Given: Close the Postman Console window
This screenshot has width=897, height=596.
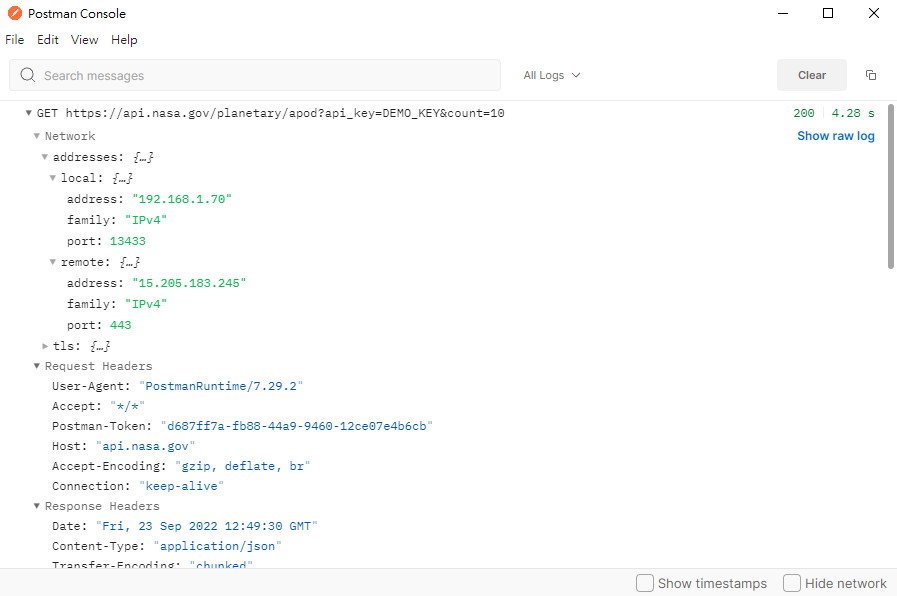Looking at the screenshot, I should click(x=873, y=13).
